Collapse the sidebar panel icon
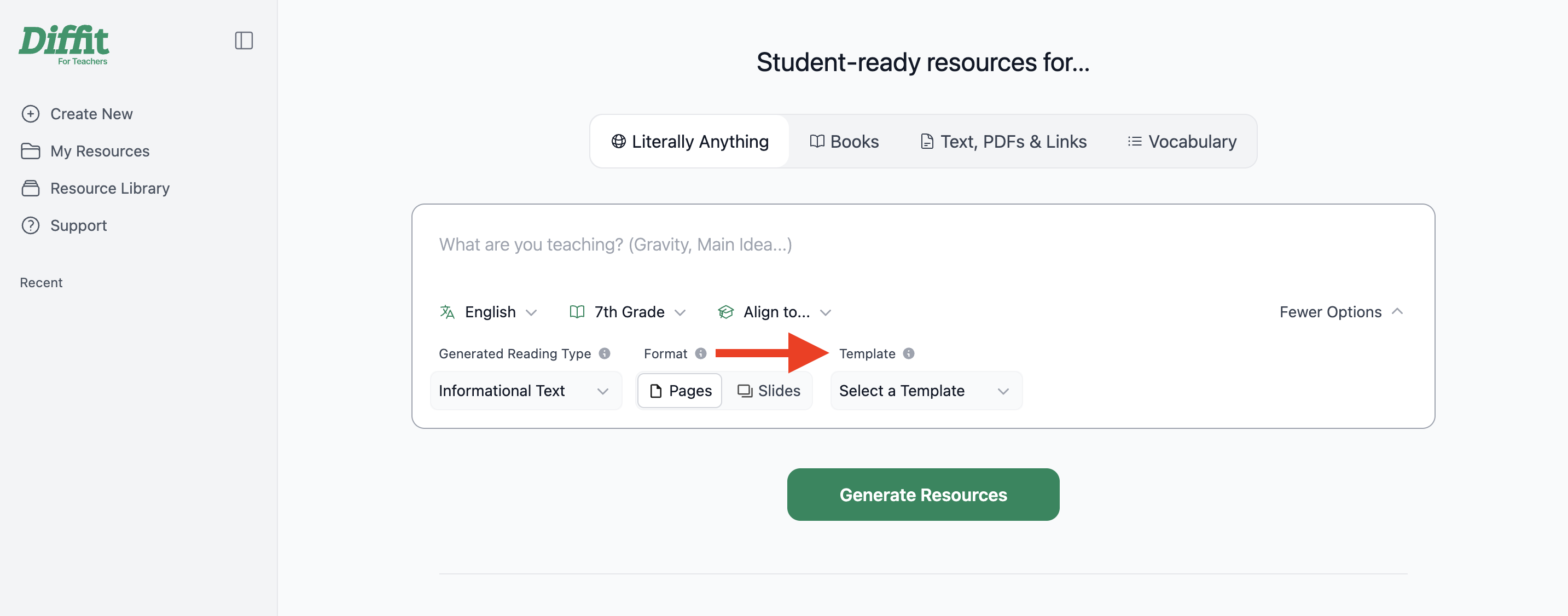The image size is (1568, 616). click(x=243, y=41)
